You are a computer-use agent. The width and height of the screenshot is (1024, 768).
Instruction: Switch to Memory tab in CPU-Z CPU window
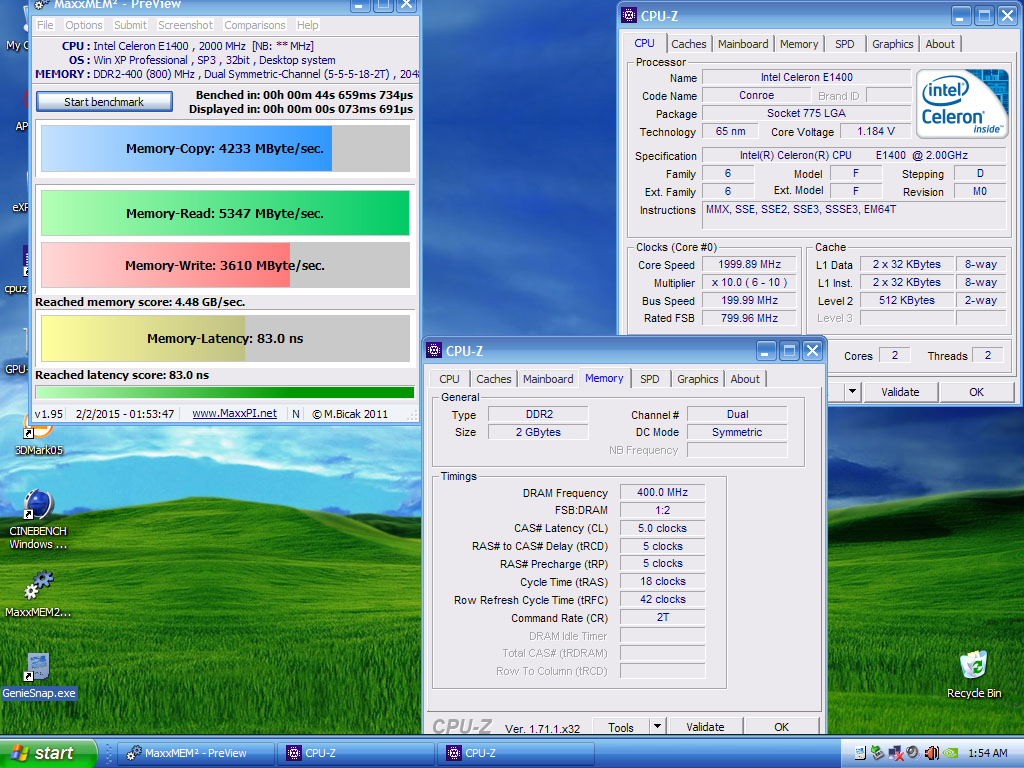[x=799, y=44]
